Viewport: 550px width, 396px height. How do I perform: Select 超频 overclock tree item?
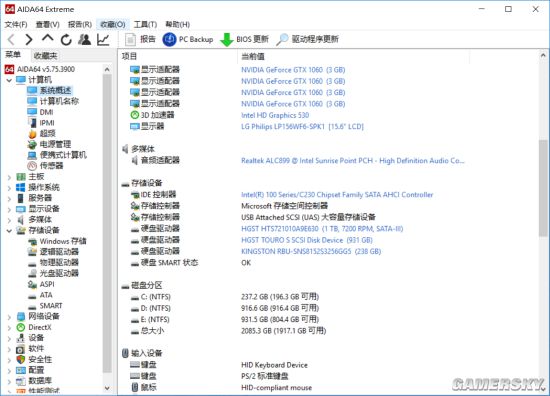pyautogui.click(x=41, y=134)
